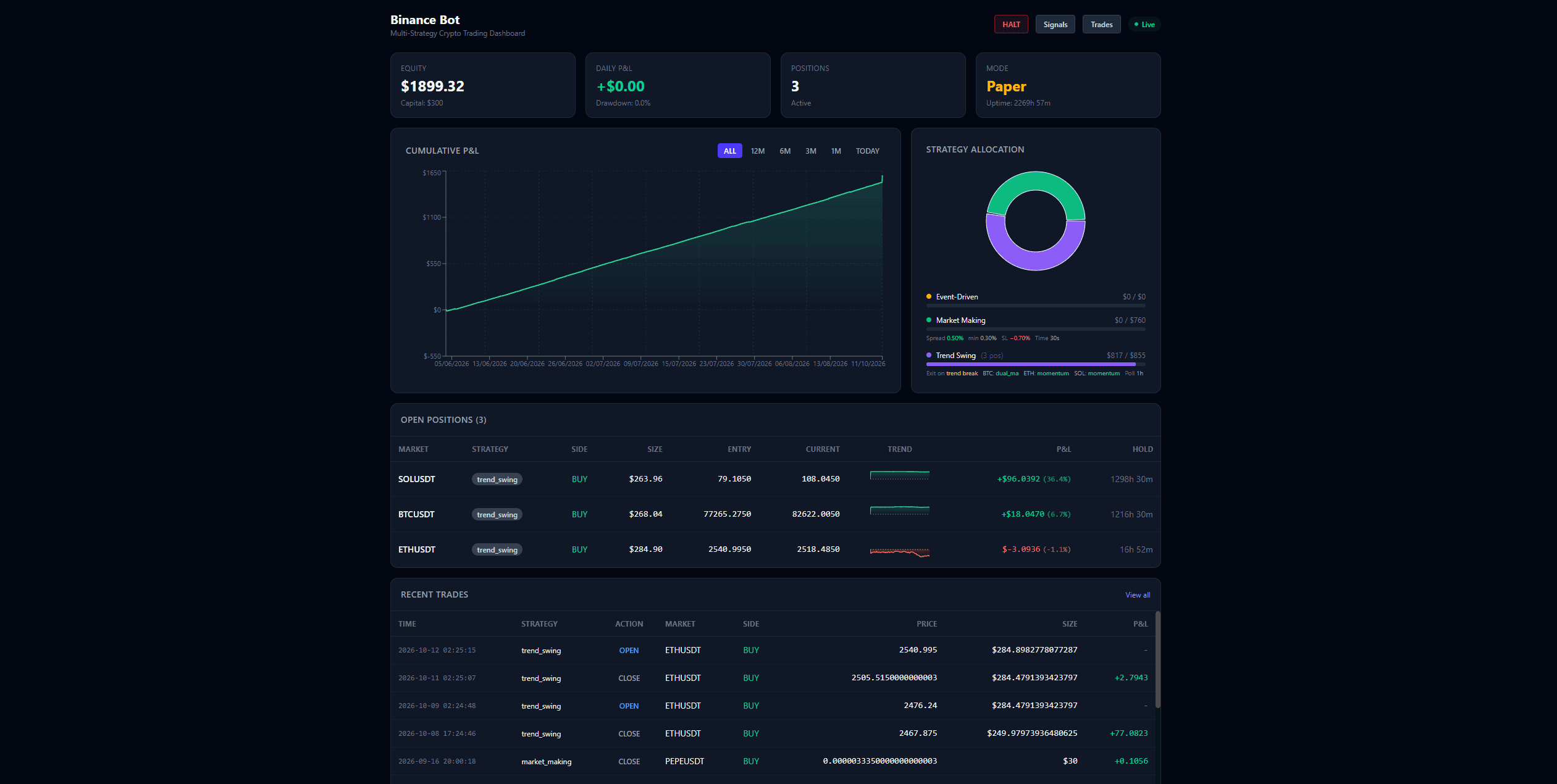Select the SOLUSDT market name
The height and width of the screenshot is (784, 1557).
tap(417, 479)
